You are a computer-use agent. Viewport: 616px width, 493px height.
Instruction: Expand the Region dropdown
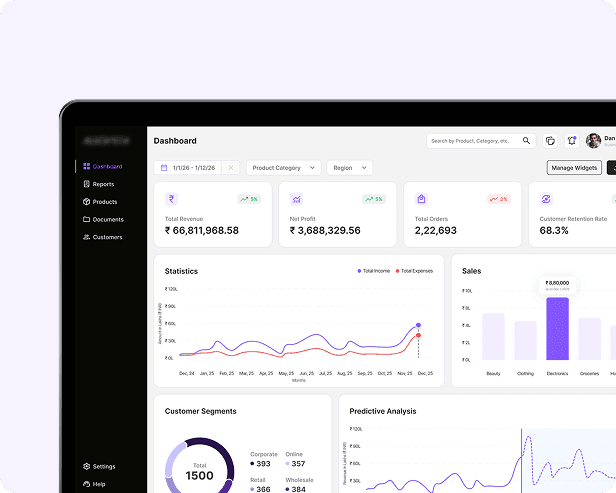350,168
